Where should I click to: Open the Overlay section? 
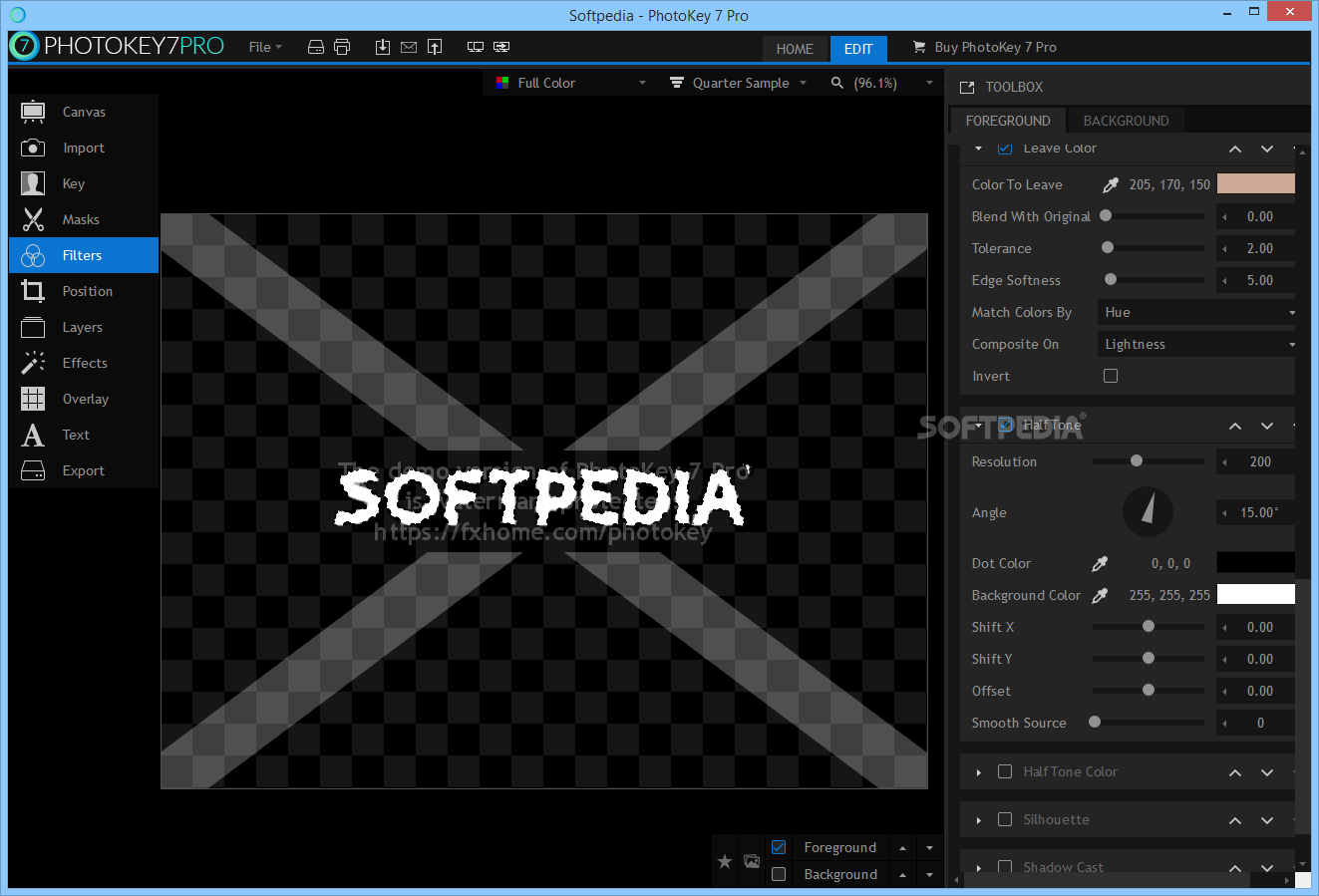(84, 399)
